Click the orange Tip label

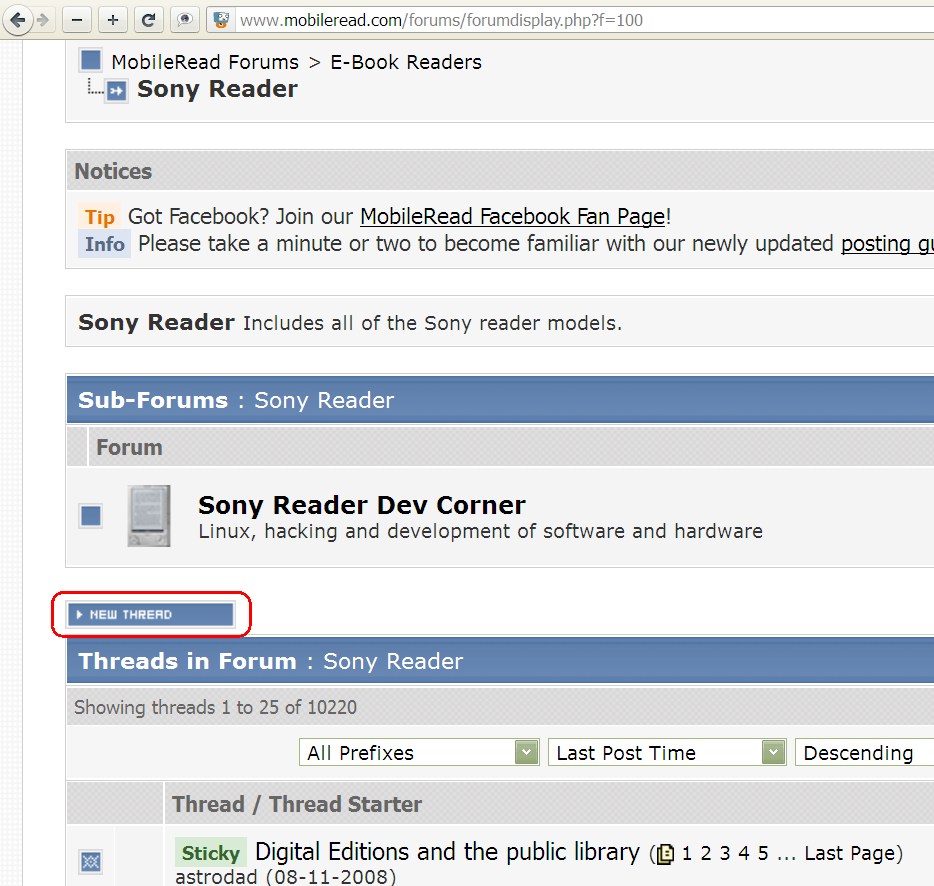click(99, 217)
